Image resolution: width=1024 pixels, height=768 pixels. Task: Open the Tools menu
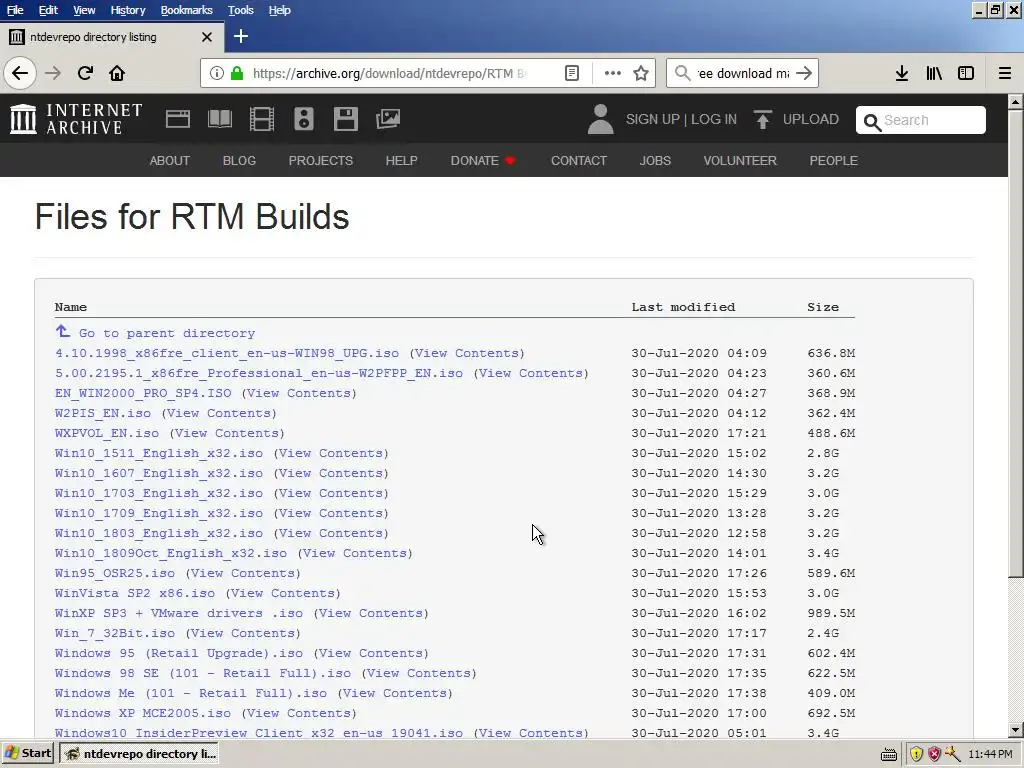[x=240, y=10]
